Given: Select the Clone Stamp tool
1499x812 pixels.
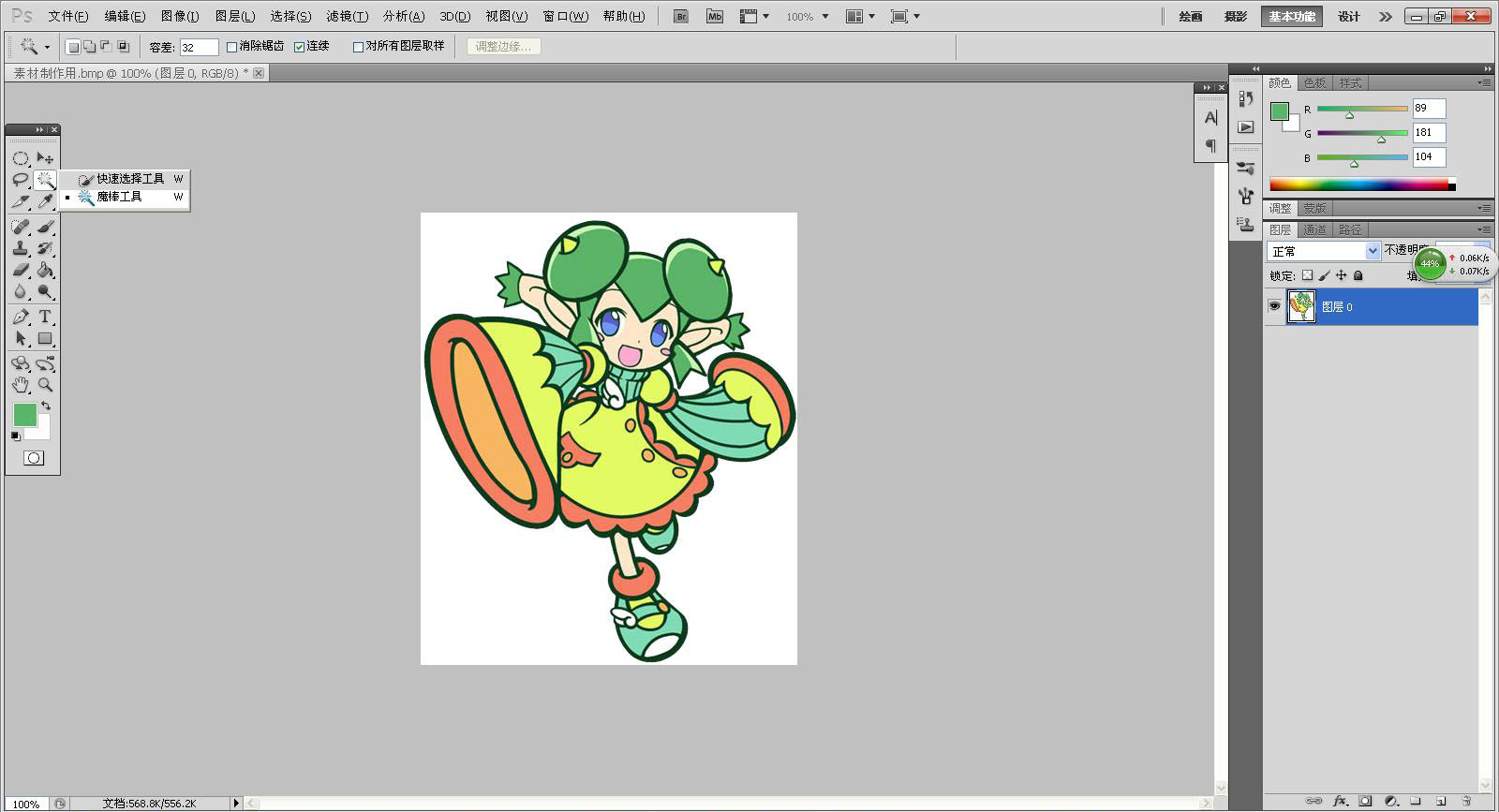Looking at the screenshot, I should pos(20,248).
